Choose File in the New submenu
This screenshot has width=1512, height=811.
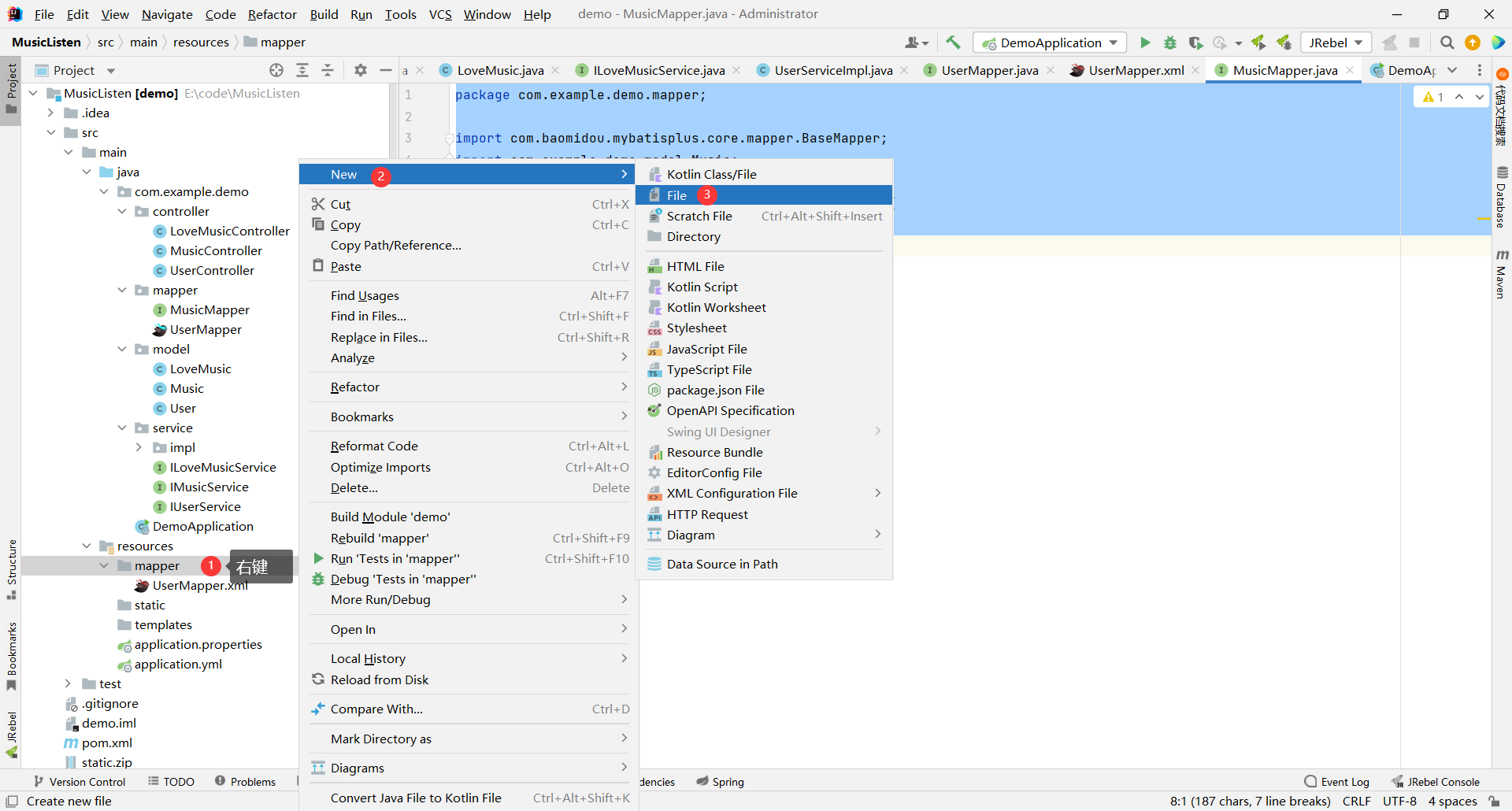tap(763, 195)
